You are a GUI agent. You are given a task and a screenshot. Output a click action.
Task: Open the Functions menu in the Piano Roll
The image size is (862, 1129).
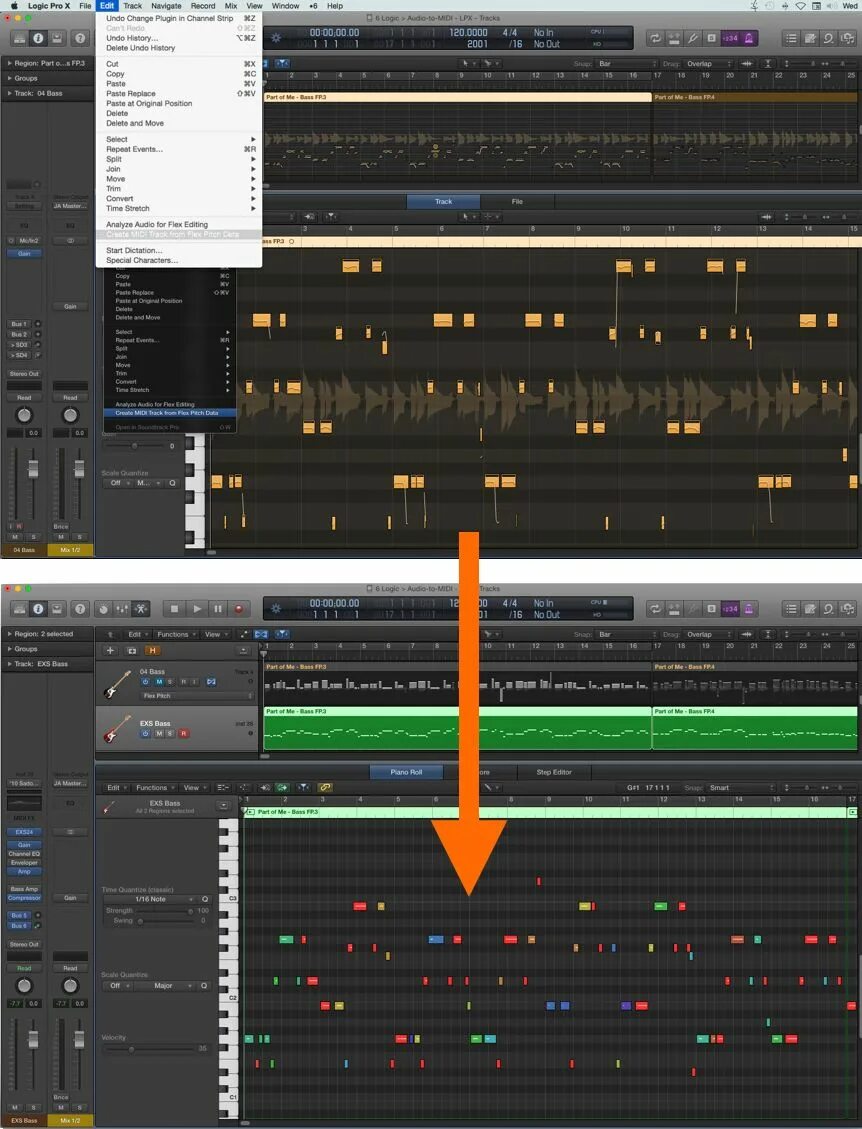[154, 788]
